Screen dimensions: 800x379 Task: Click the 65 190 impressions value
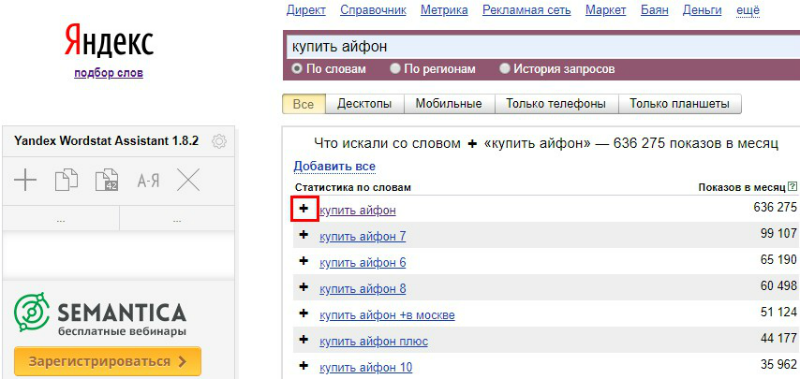(778, 260)
